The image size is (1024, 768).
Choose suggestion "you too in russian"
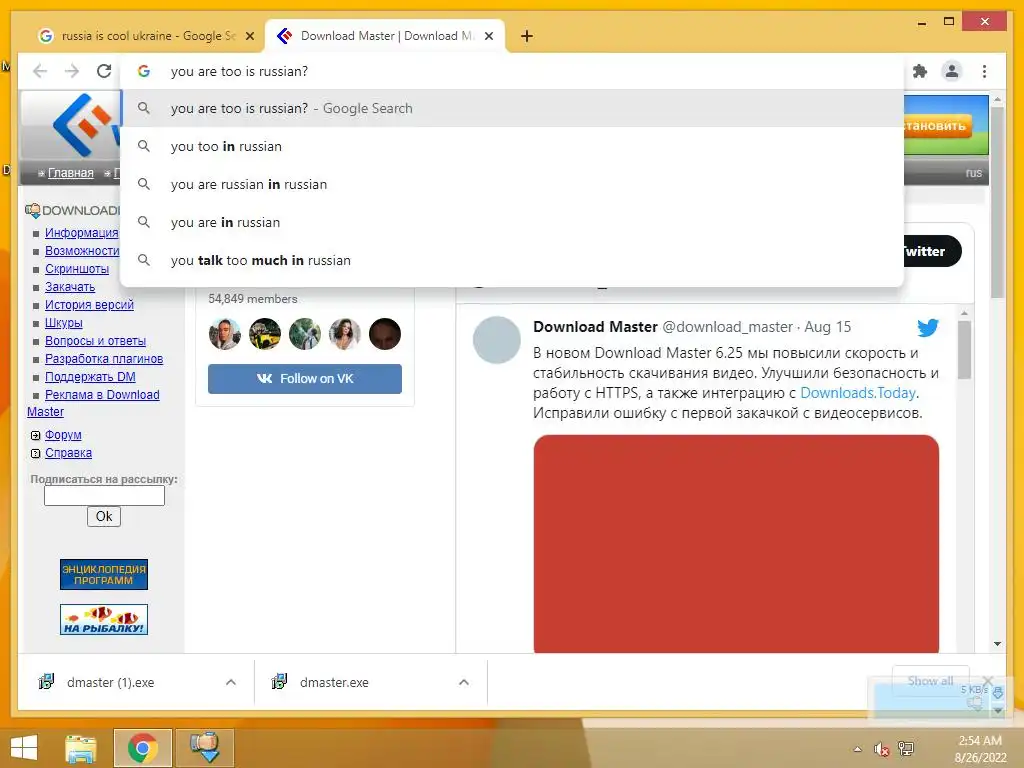511,146
